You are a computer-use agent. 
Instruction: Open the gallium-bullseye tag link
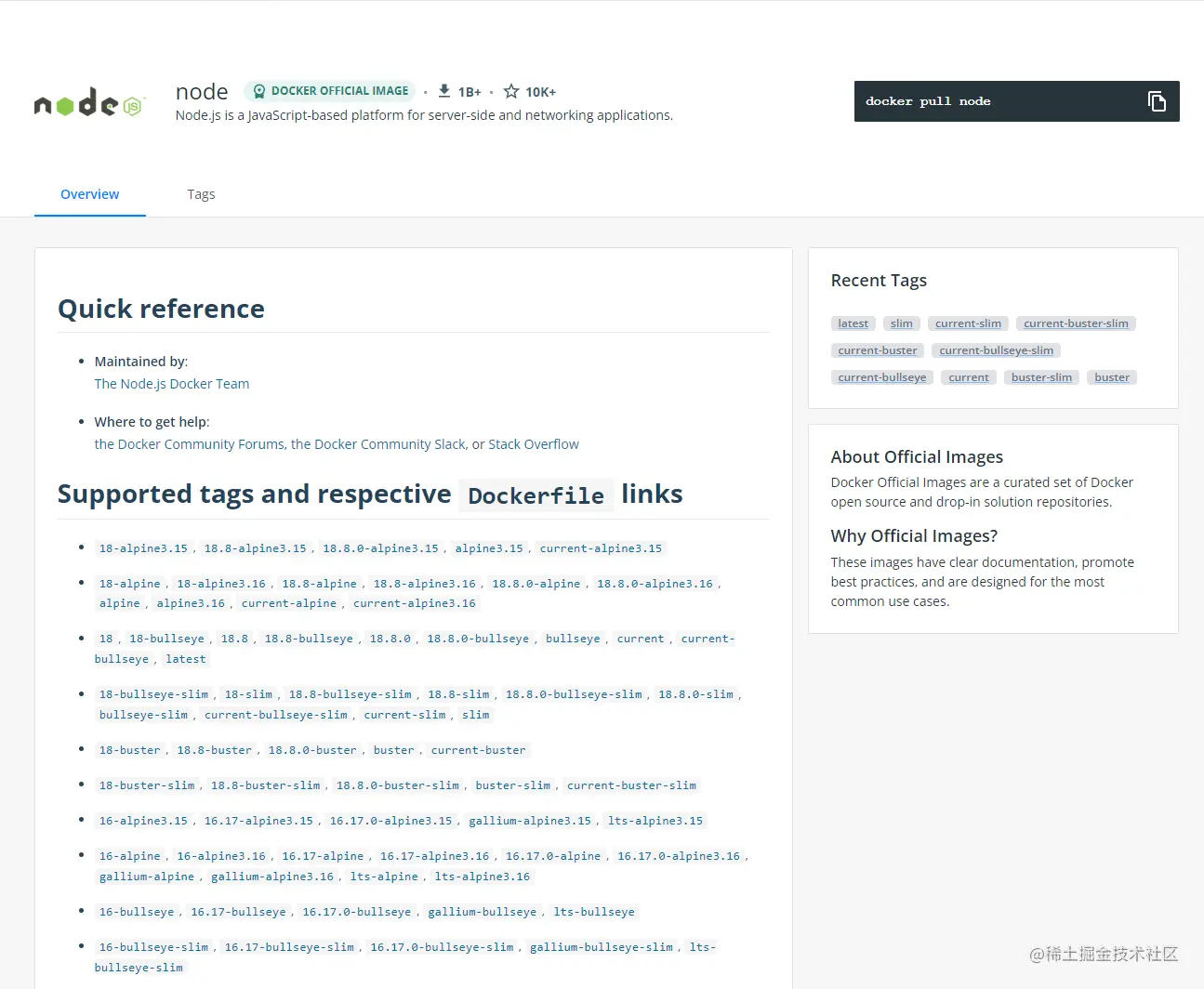pos(483,912)
